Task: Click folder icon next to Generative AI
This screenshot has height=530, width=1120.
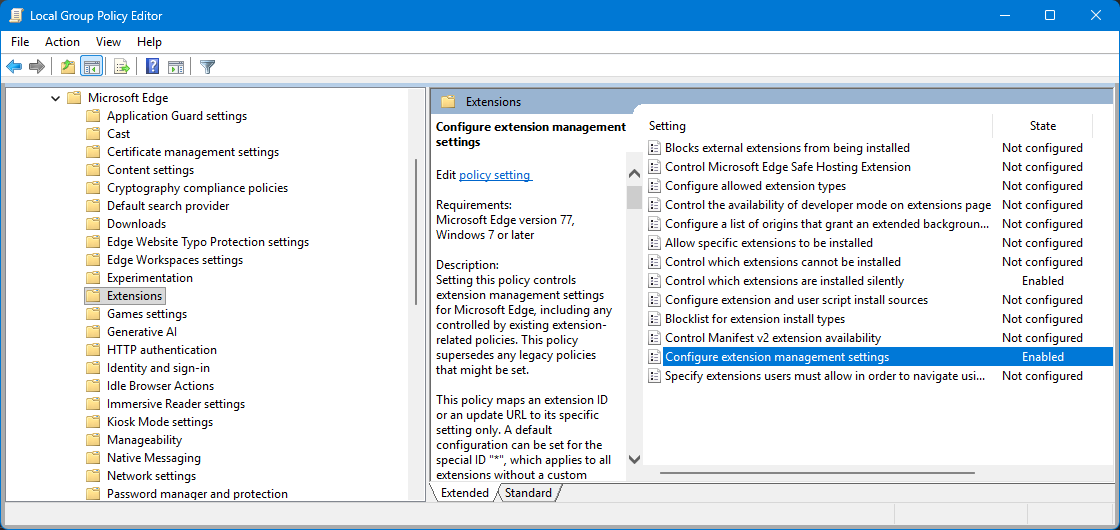Action: point(93,331)
